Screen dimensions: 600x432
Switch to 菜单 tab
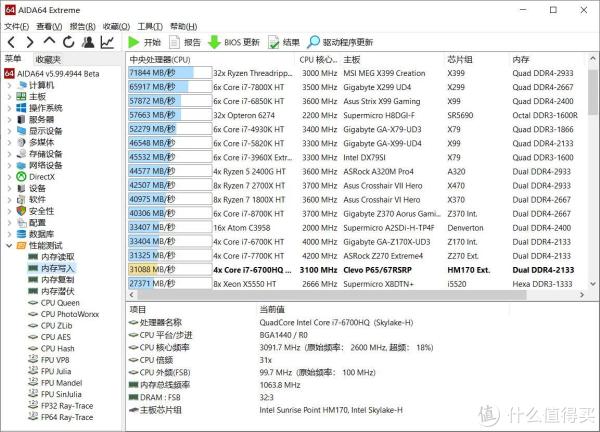(13, 59)
